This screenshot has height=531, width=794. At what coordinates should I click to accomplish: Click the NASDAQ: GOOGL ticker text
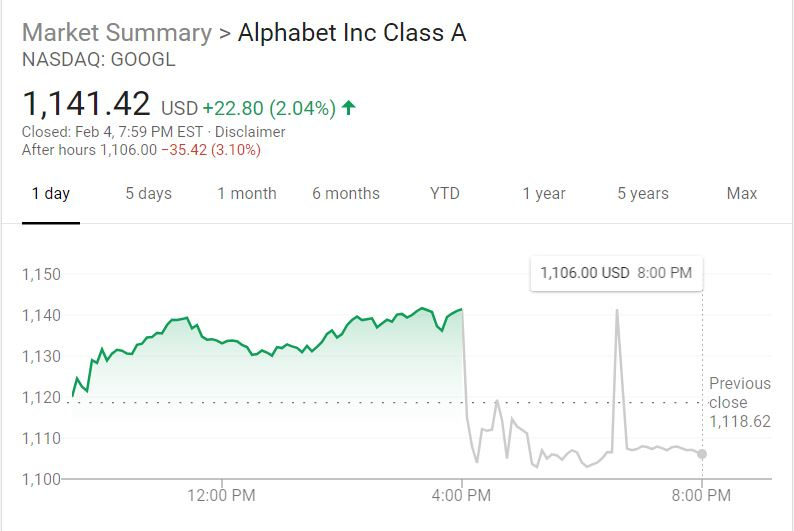[x=98, y=60]
